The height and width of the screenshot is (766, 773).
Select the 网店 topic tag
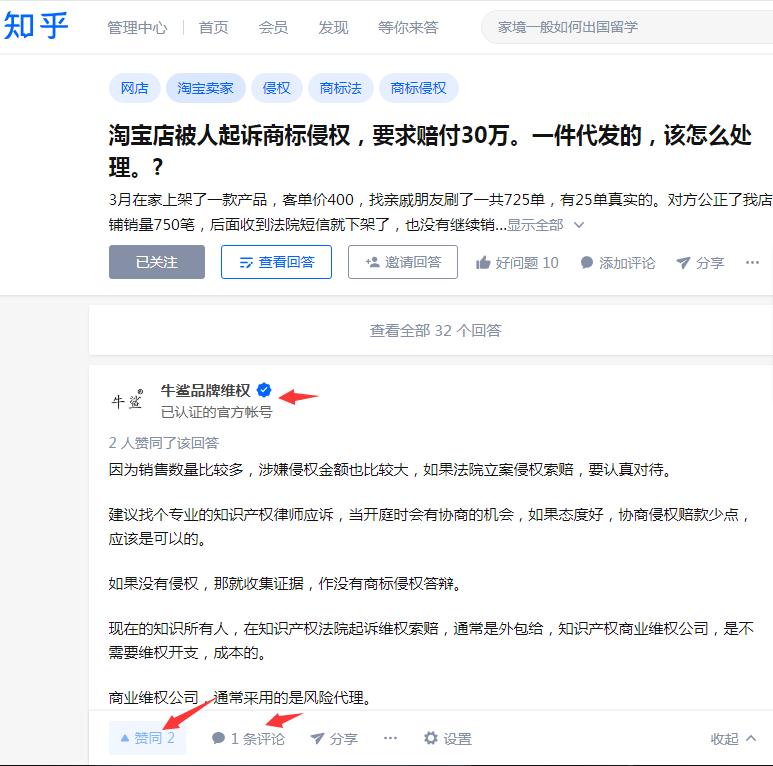point(135,88)
